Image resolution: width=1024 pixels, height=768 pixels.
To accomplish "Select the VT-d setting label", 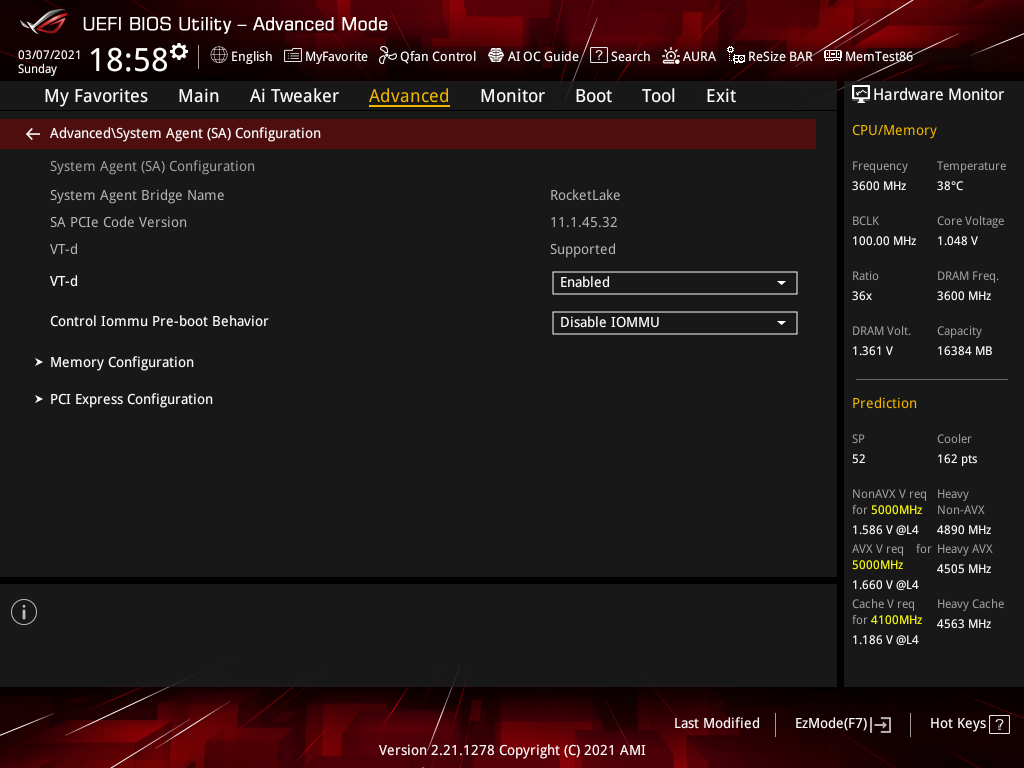I will (x=64, y=281).
